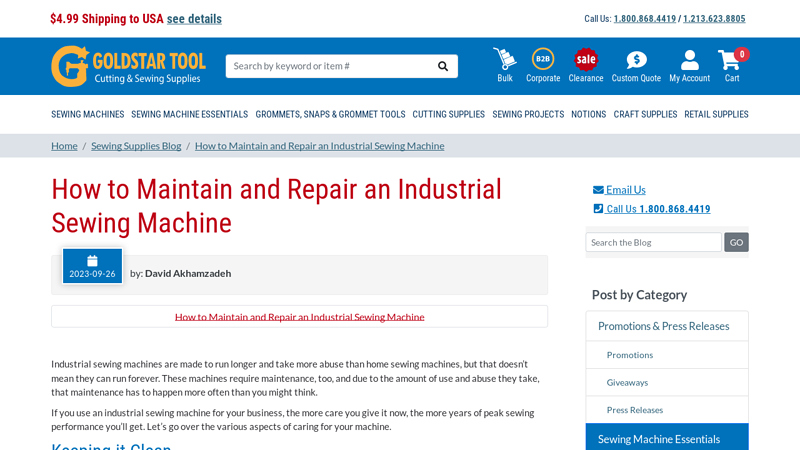Select Sewing Machine Essentials category
Viewport: 800px width, 450px height.
(x=667, y=438)
